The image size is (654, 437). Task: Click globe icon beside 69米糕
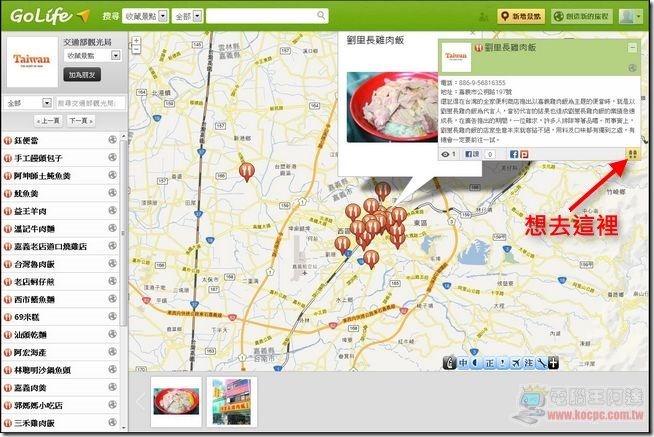tap(112, 316)
